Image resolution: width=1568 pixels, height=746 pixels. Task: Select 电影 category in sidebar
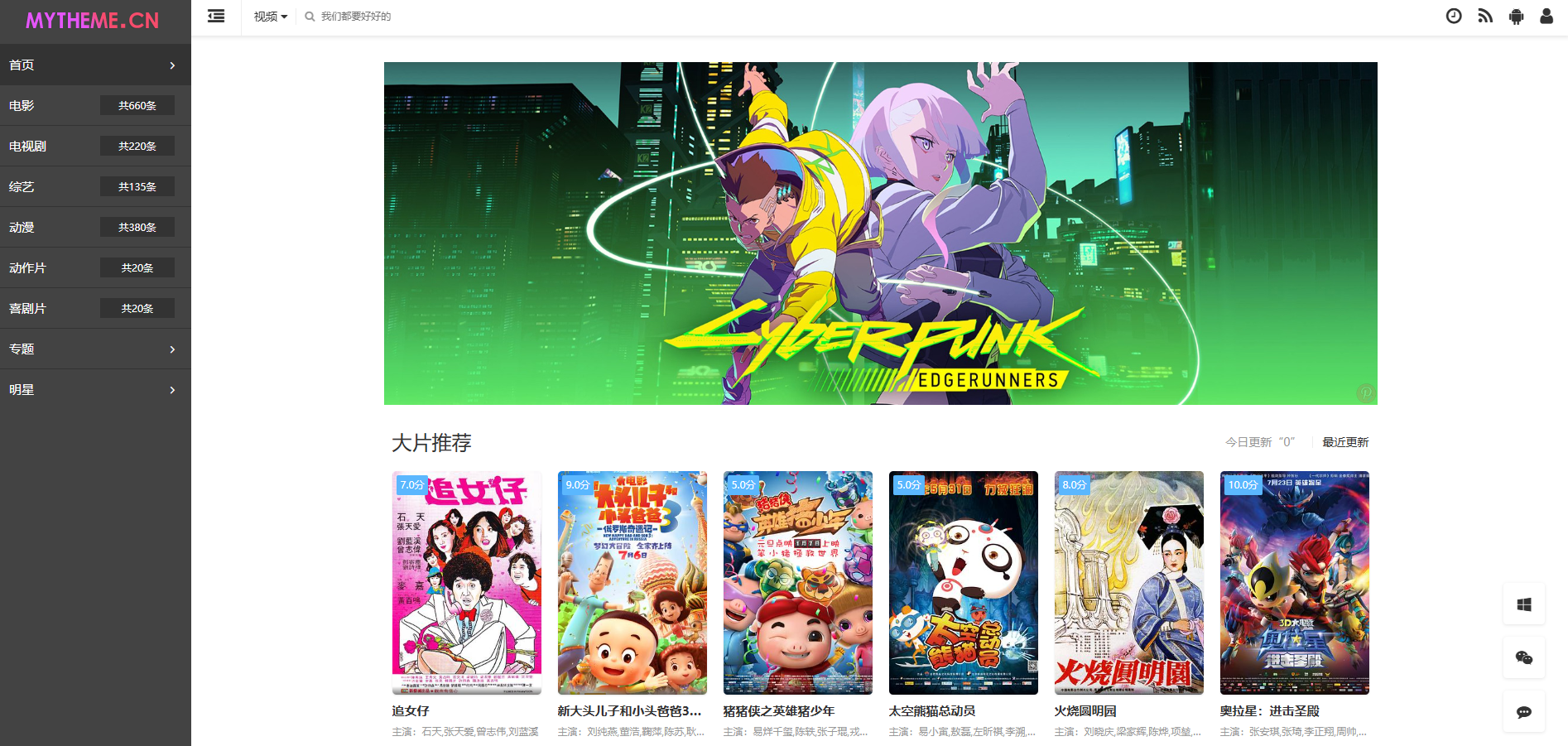click(x=95, y=105)
